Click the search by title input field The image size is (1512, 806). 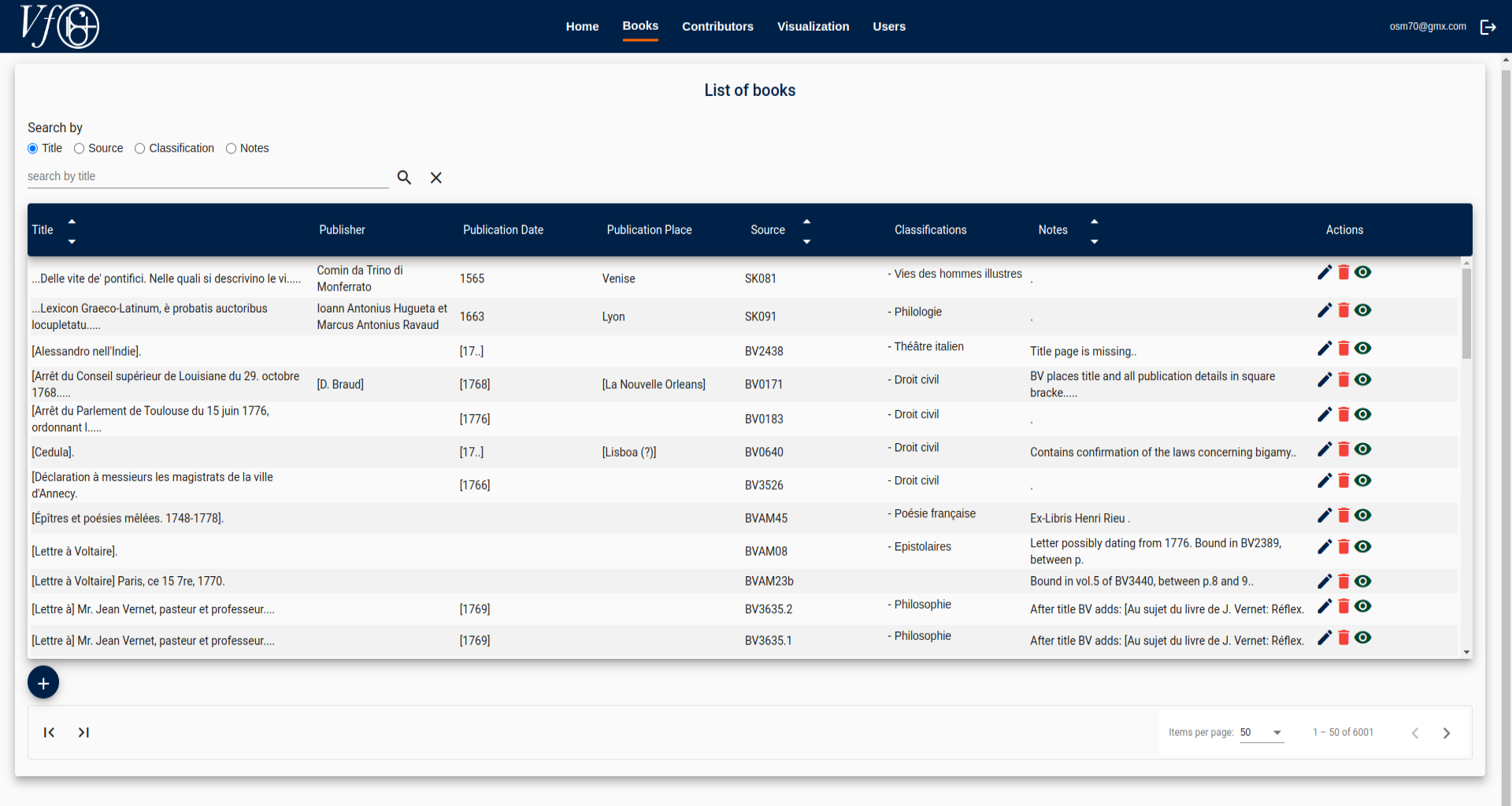[207, 177]
